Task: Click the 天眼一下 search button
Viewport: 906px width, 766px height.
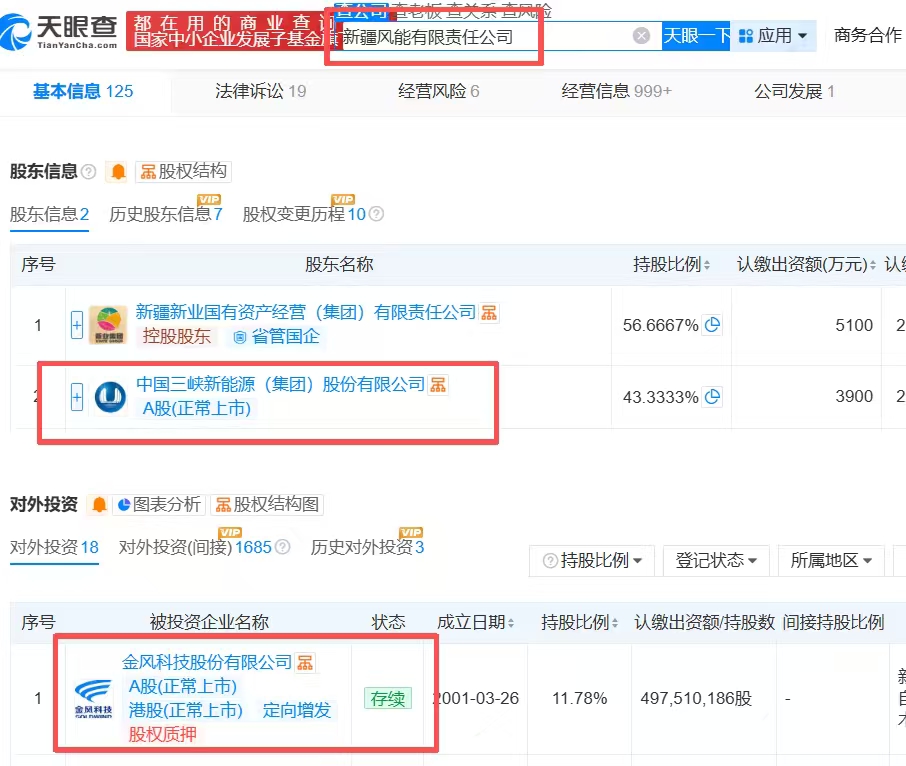Action: (696, 36)
